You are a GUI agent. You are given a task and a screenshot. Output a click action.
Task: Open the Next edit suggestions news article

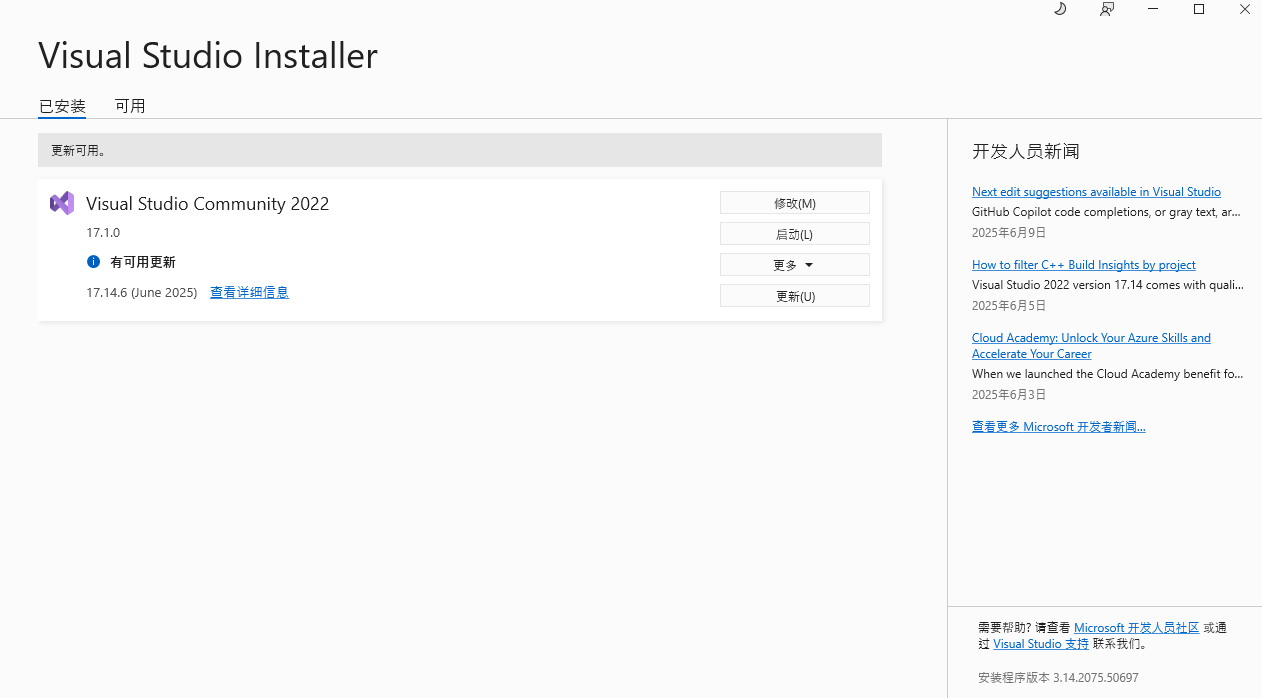click(1096, 191)
